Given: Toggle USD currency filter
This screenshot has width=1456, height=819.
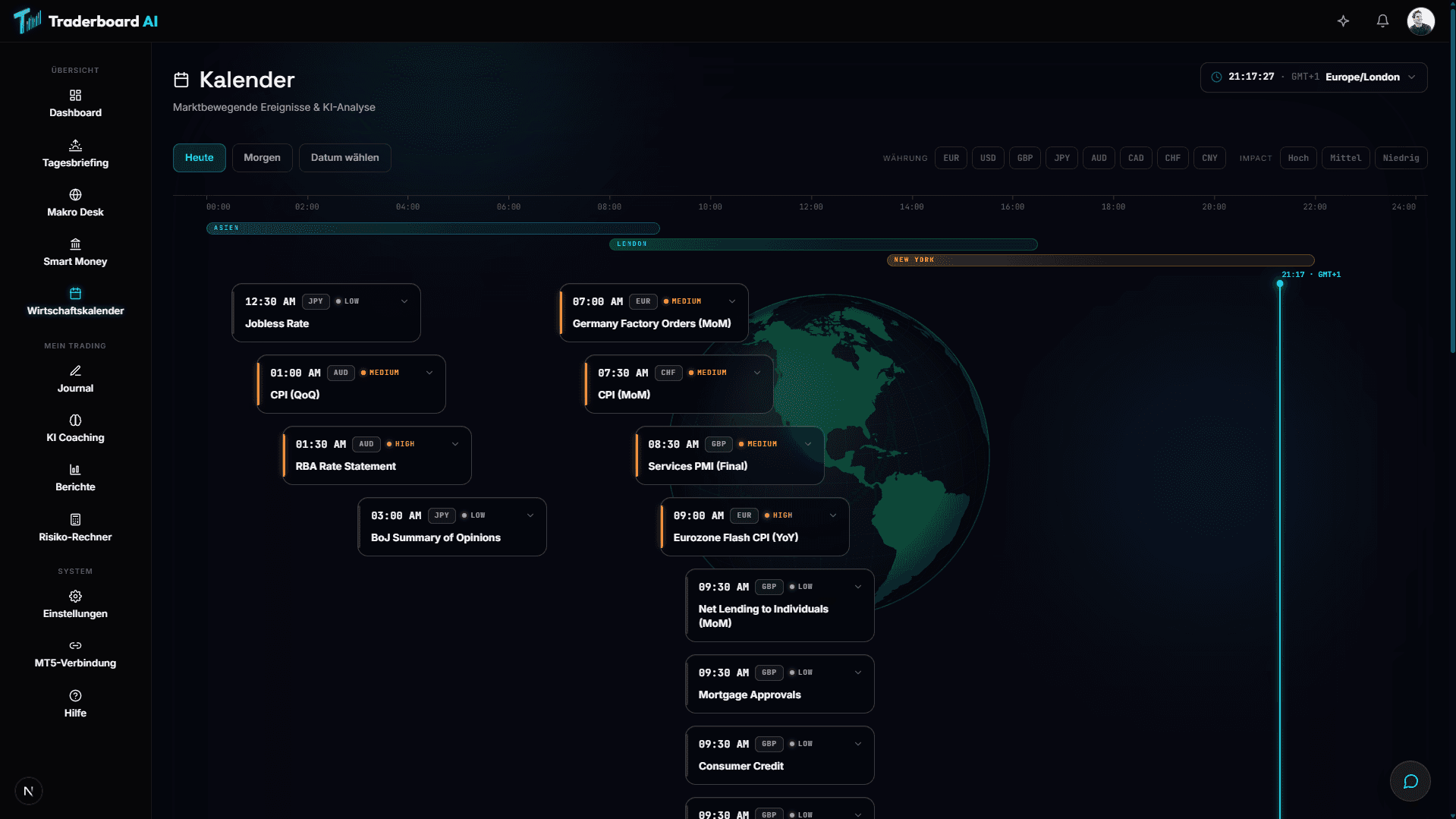Looking at the screenshot, I should [x=988, y=158].
